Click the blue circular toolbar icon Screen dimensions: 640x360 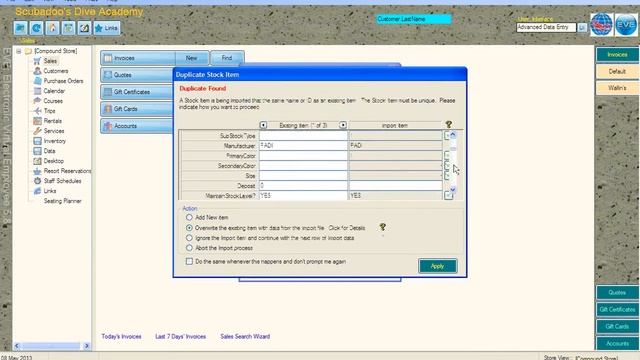pos(36,28)
